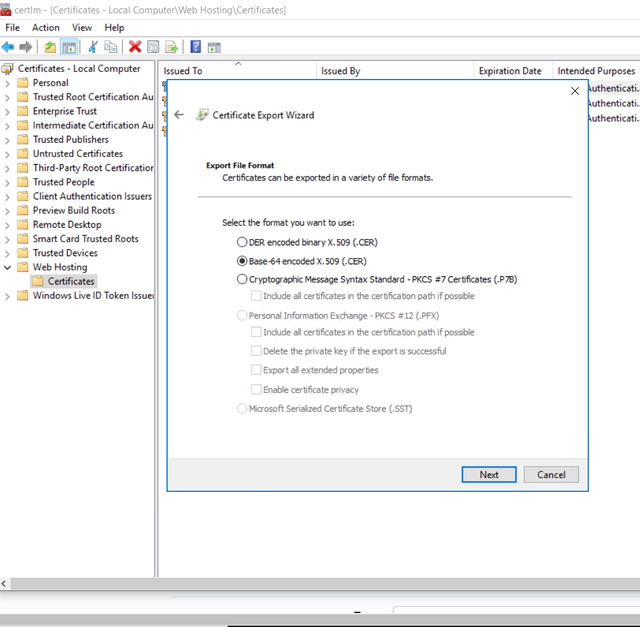
Task: Check P7B include all certificates checkbox
Action: click(x=256, y=296)
